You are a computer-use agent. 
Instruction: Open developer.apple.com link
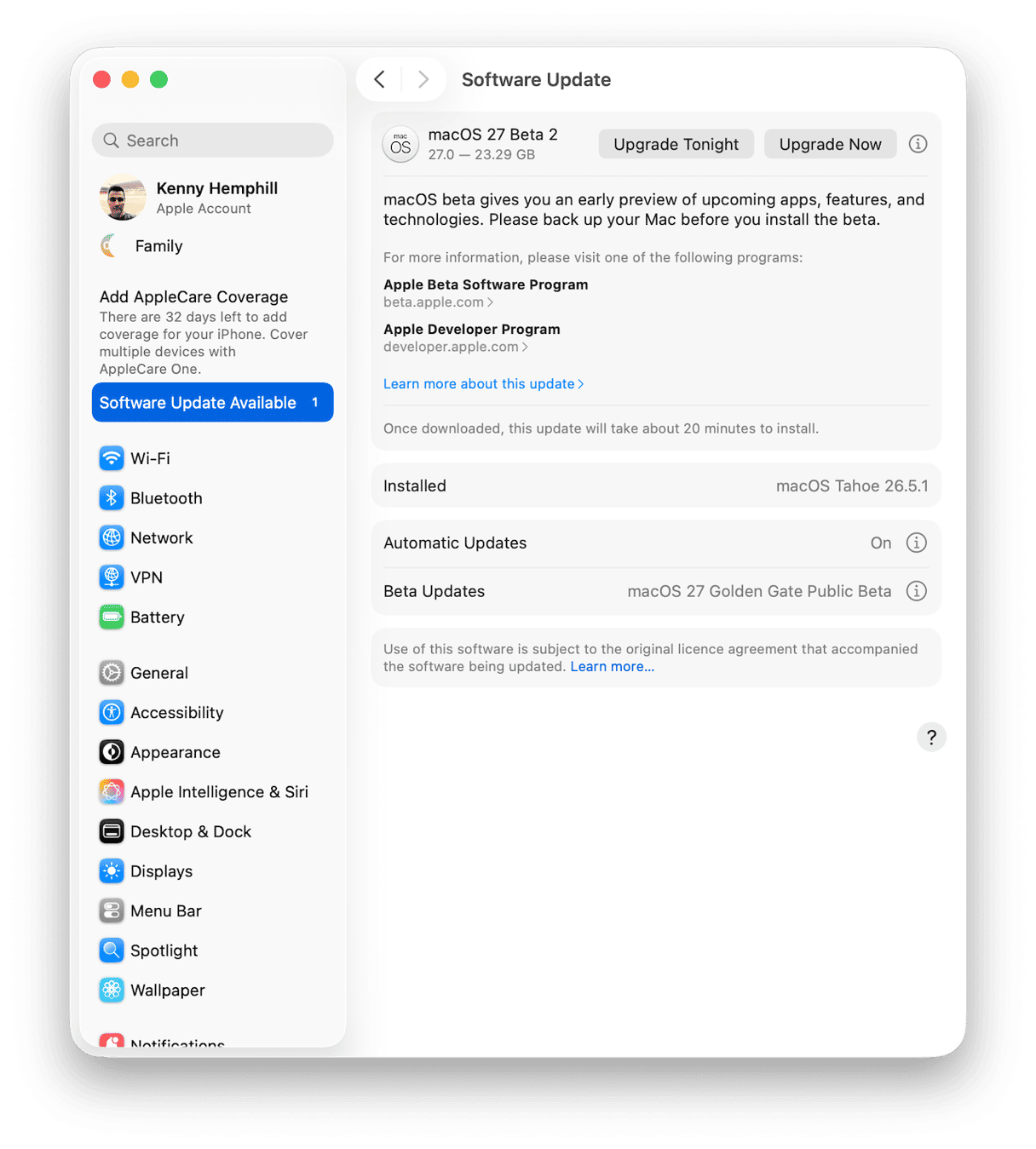456,347
